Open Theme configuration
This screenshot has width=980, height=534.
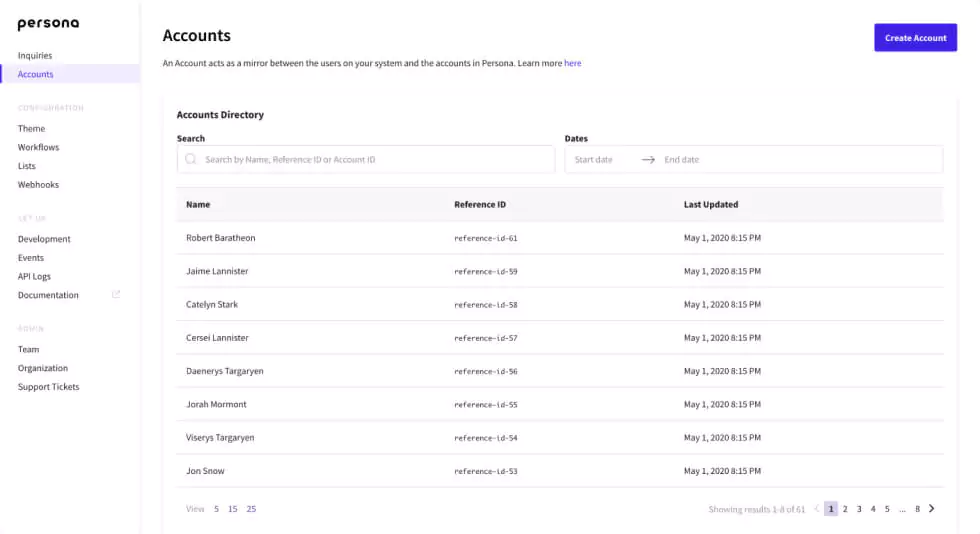pos(31,128)
